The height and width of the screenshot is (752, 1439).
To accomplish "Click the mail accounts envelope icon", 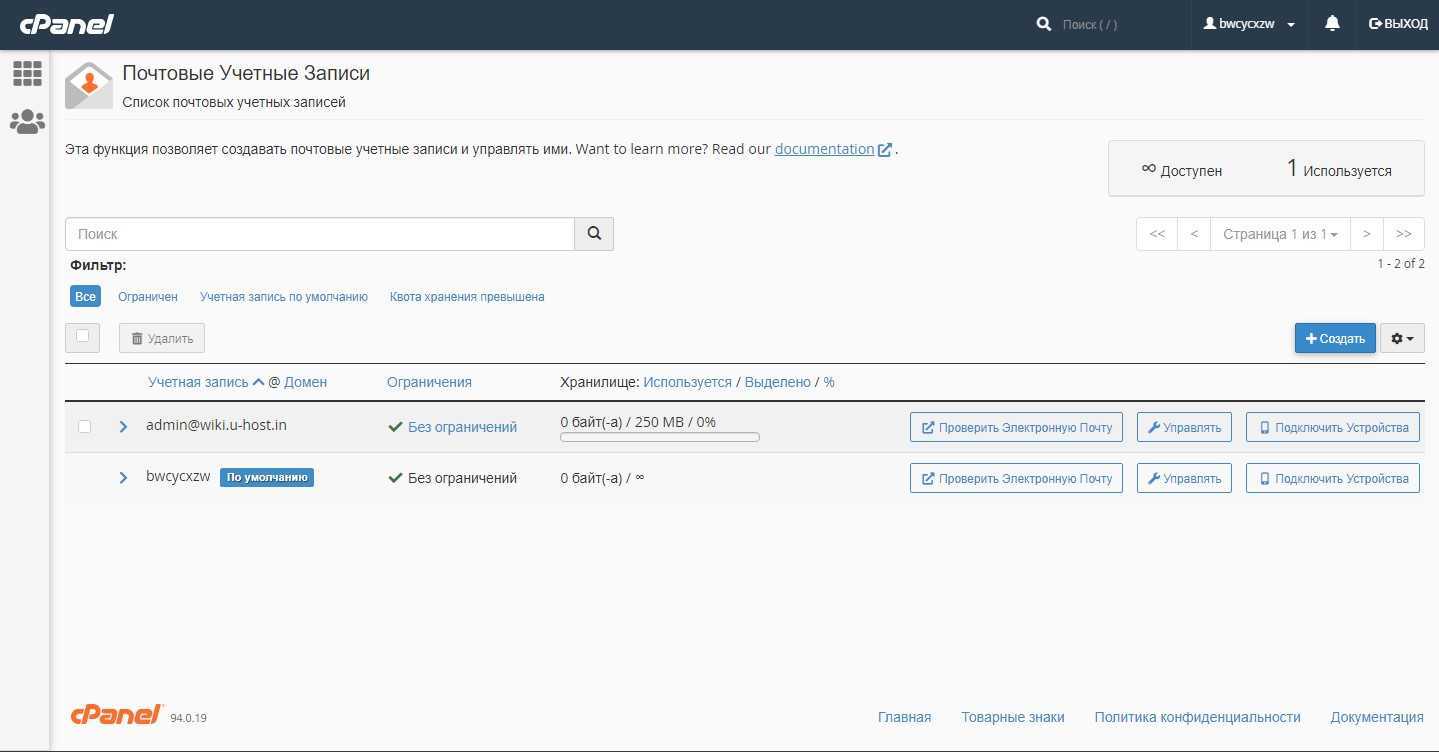I will coord(88,85).
